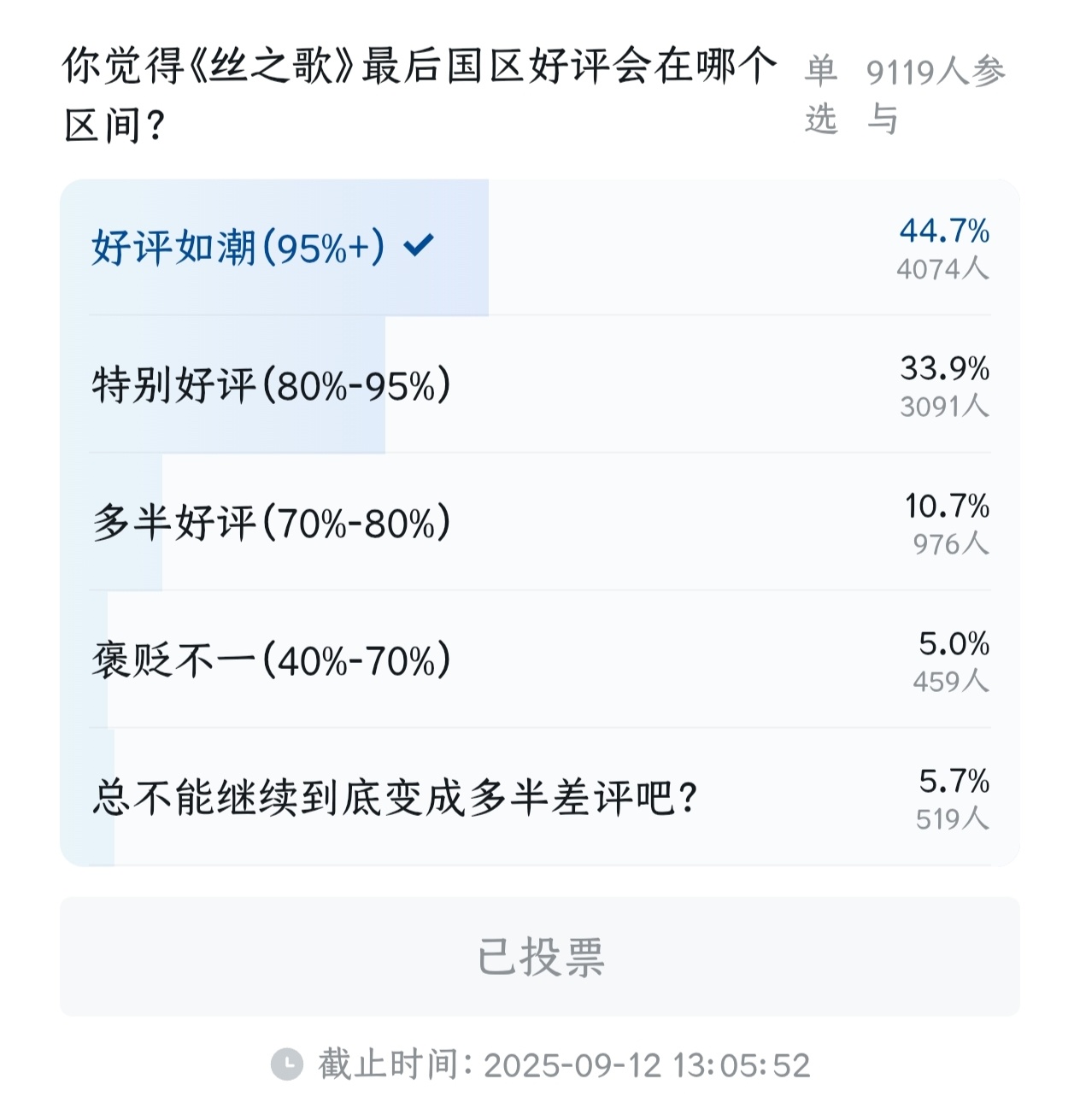1080x1120 pixels.
Task: Click the blue checkmark beside 好评如潮
Action: (419, 246)
